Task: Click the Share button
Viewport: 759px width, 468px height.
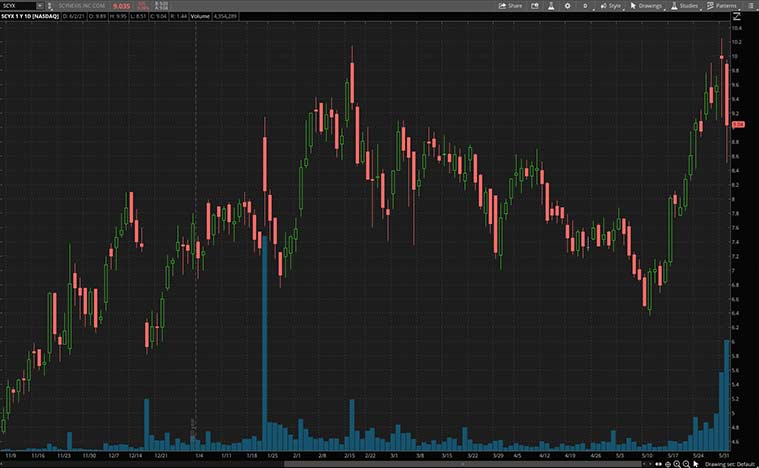Action: coord(510,6)
